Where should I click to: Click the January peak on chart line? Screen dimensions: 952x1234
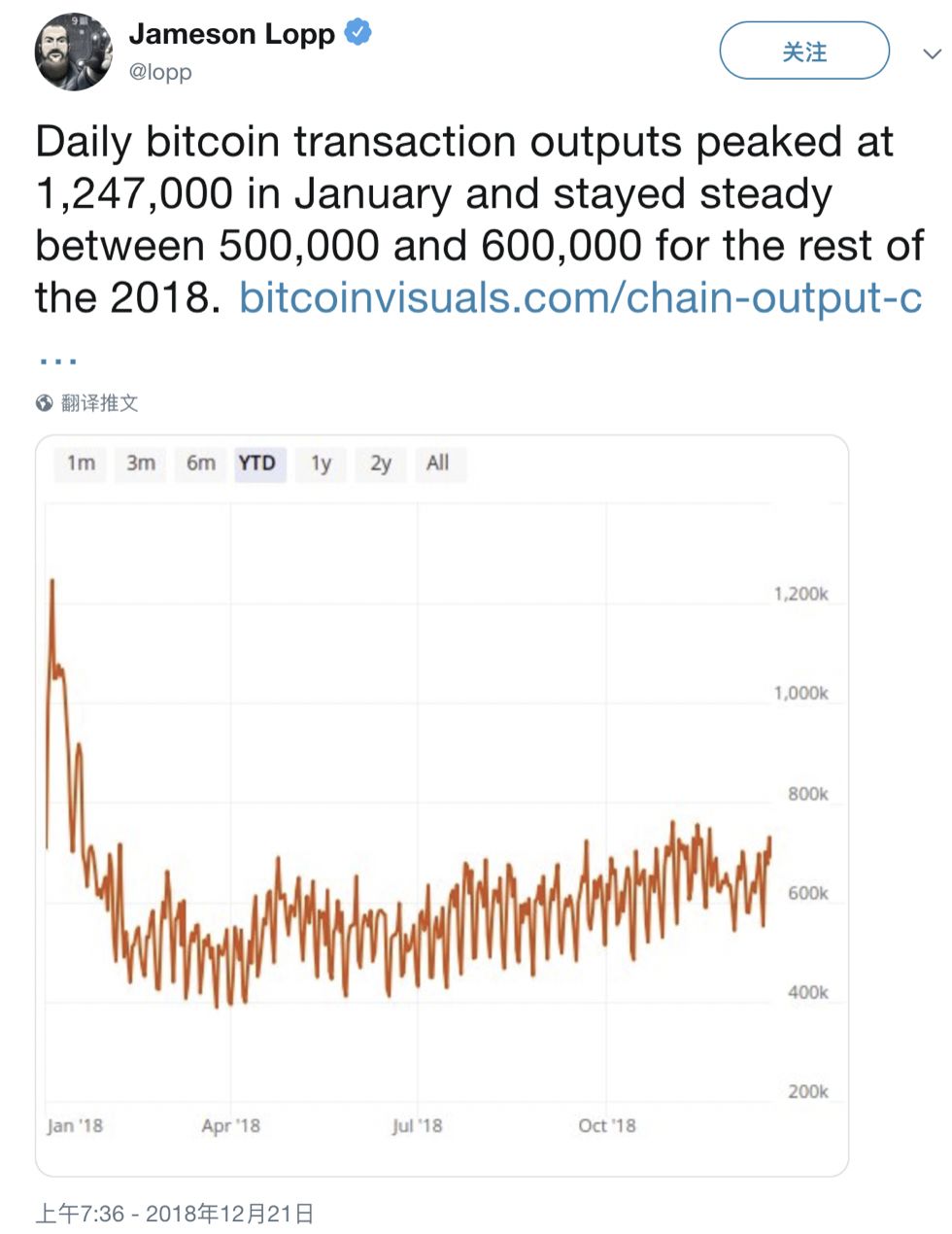click(x=51, y=581)
